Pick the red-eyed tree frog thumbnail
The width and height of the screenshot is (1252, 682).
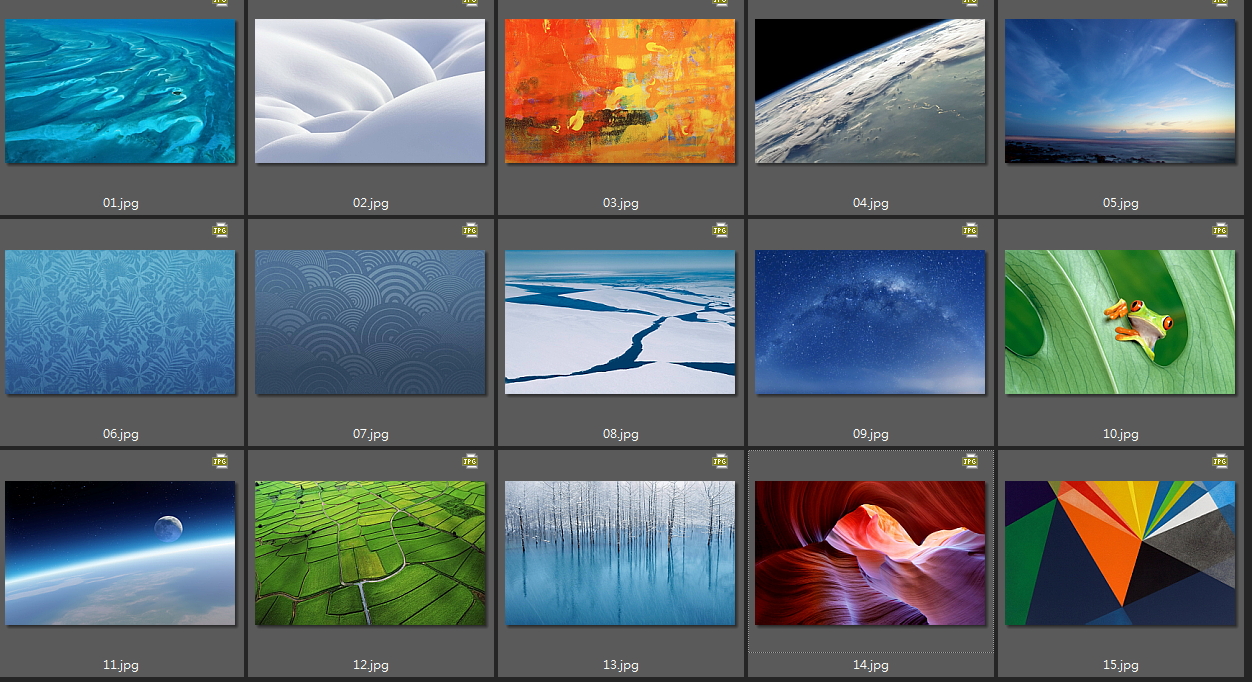coord(1120,322)
